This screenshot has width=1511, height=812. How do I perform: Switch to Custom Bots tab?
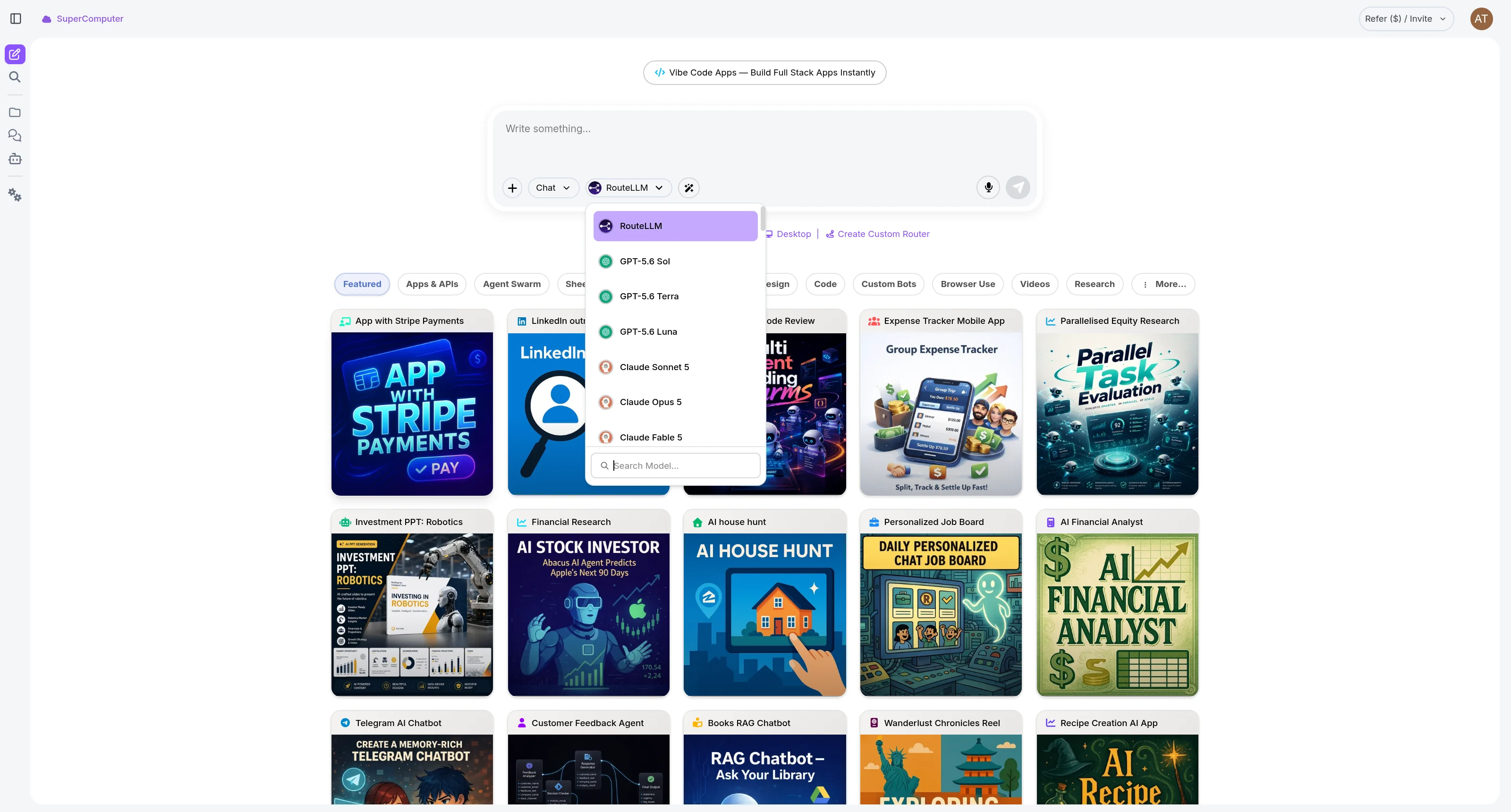888,284
